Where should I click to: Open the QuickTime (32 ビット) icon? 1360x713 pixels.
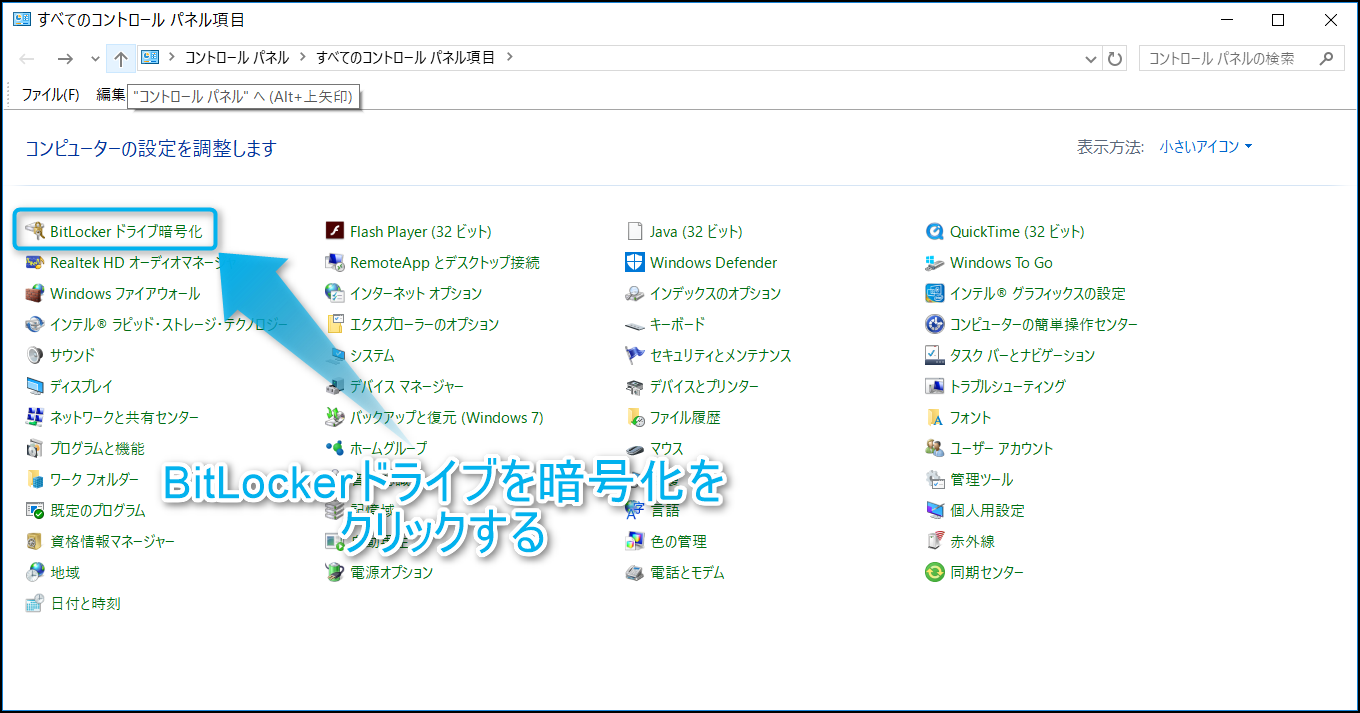[x=934, y=232]
